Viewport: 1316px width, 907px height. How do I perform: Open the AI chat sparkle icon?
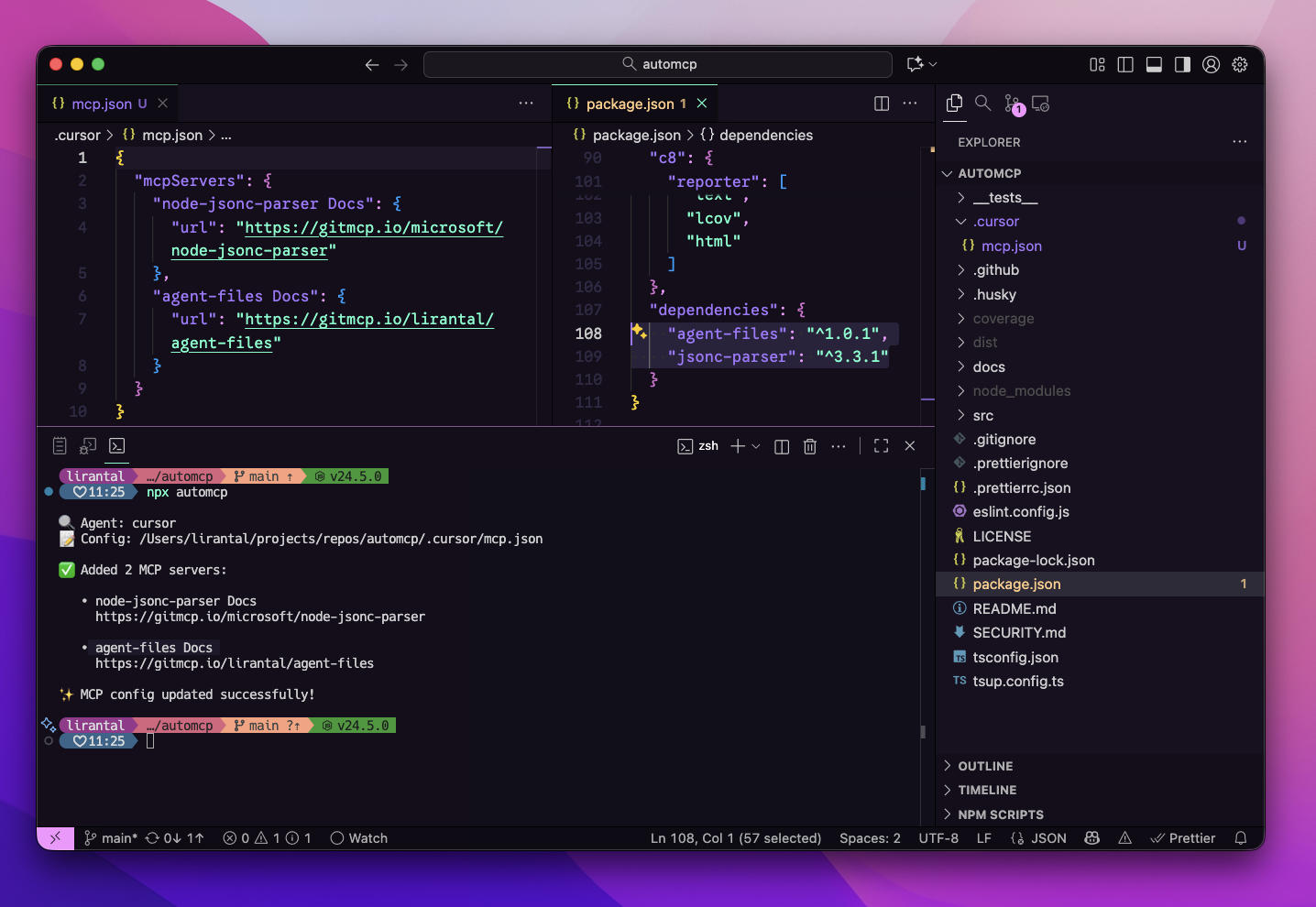pyautogui.click(x=915, y=64)
